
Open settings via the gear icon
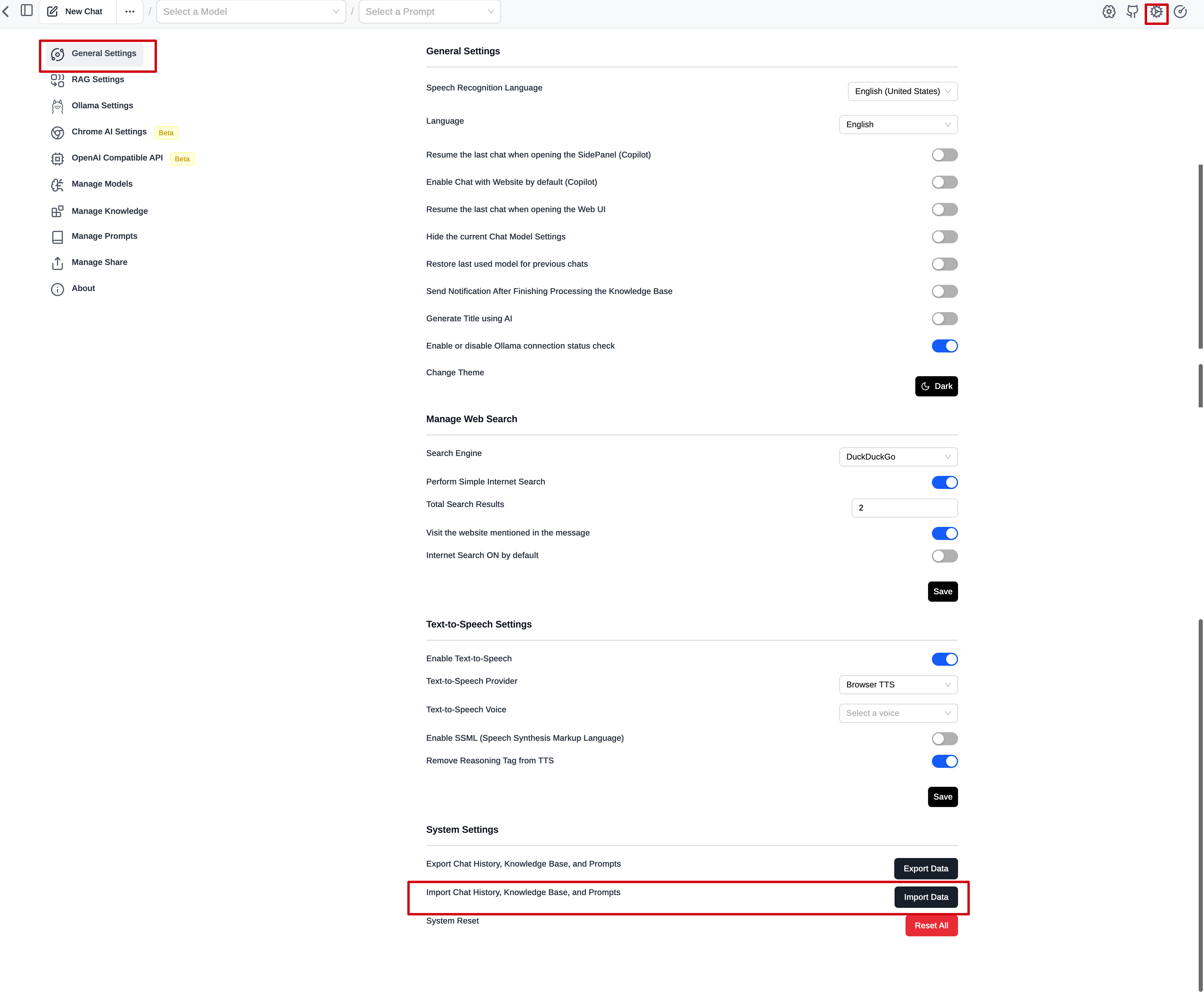(x=1156, y=12)
